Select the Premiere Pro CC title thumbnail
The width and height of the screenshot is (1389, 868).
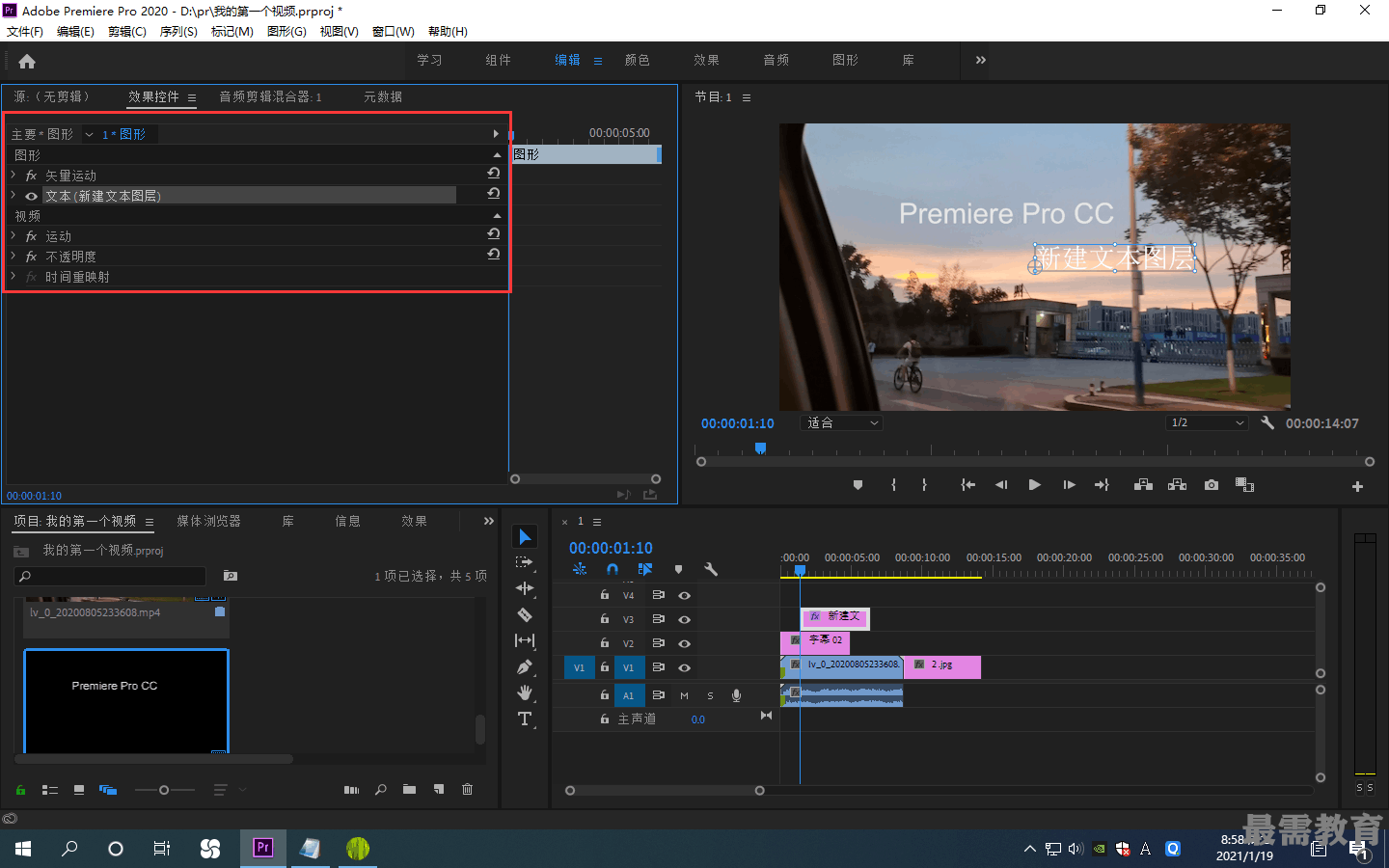(125, 701)
